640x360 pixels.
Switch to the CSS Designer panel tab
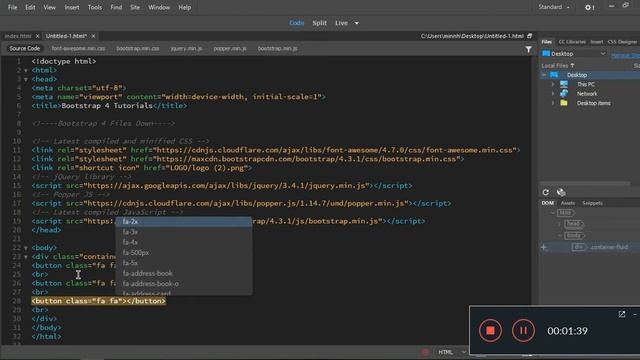tap(622, 42)
